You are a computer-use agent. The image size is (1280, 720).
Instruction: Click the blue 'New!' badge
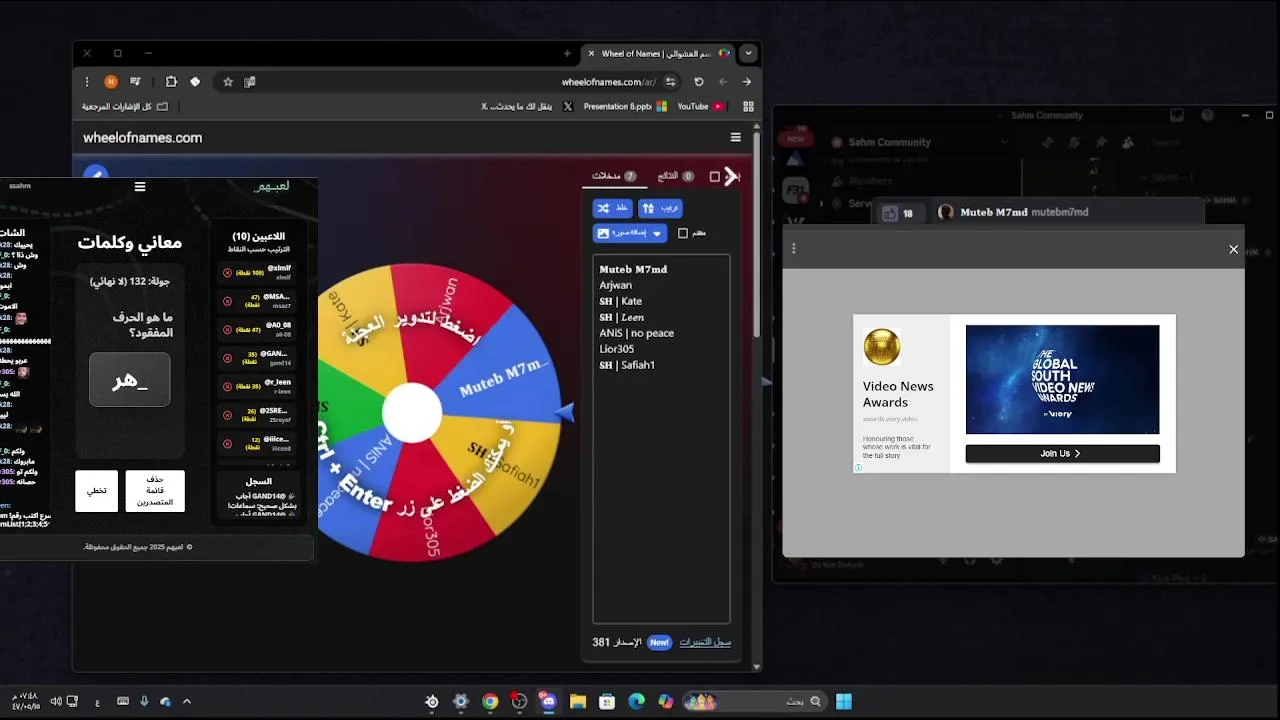point(659,642)
